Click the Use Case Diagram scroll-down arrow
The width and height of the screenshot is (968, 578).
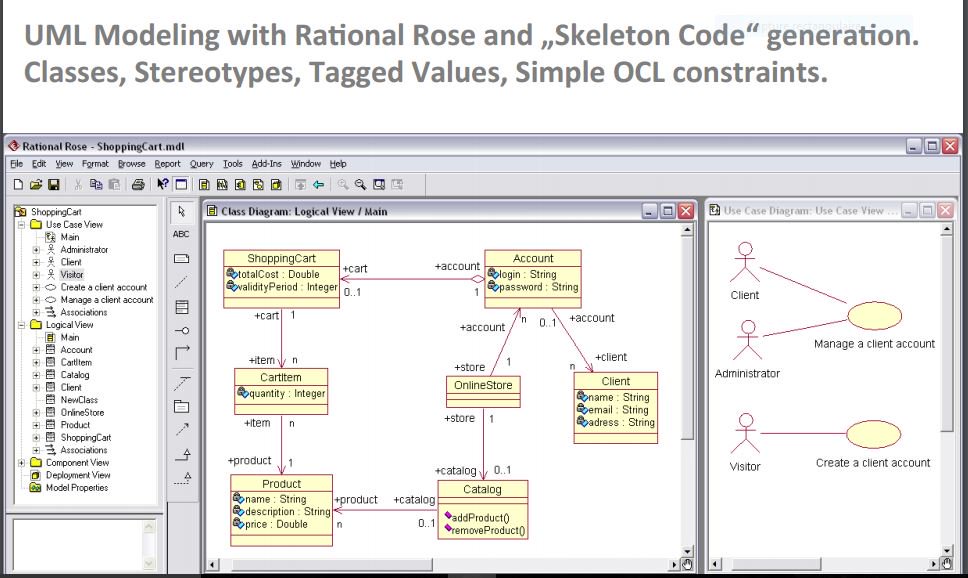947,550
